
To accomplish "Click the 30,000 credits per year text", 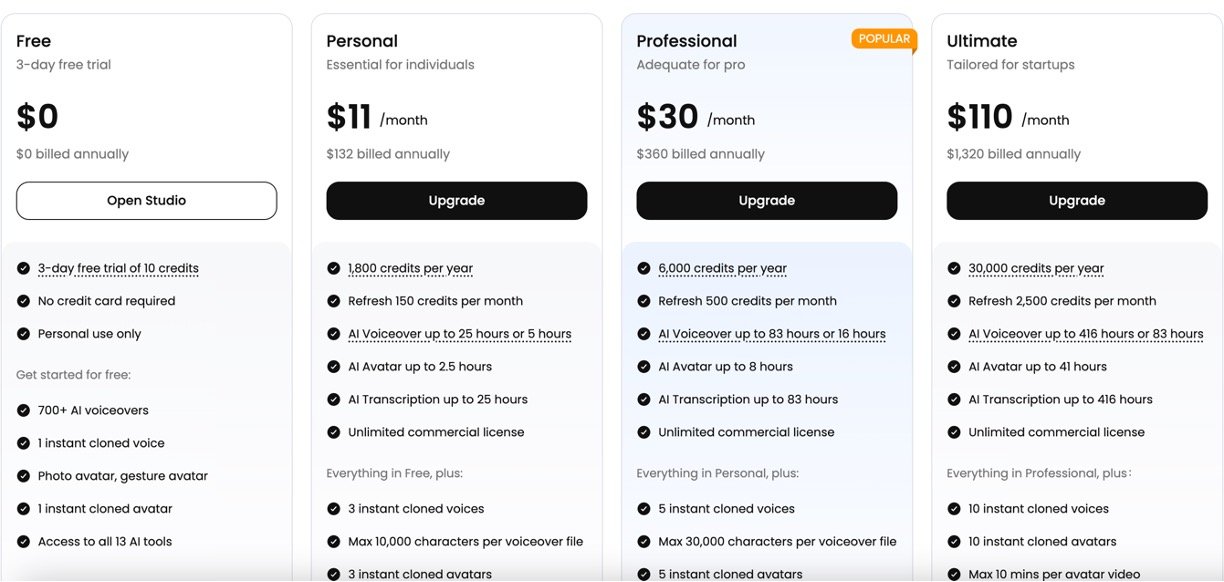I will click(x=1036, y=268).
